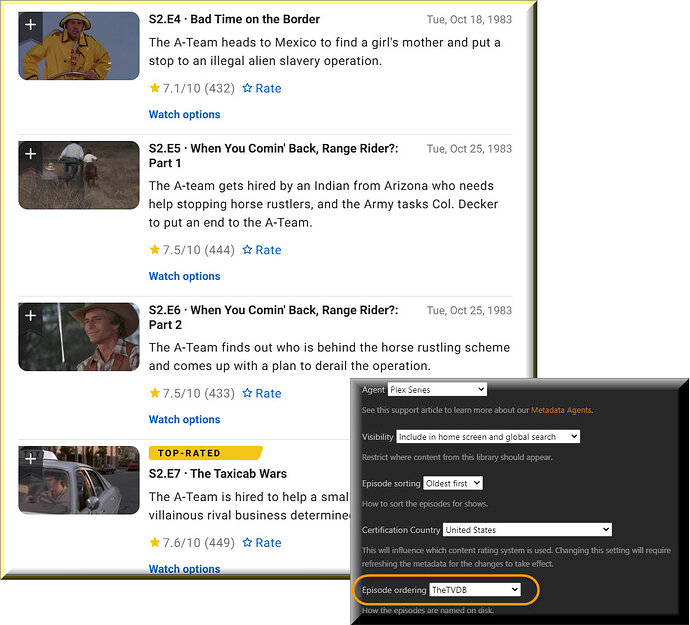Viewport: 690px width, 625px height.
Task: Rate episode S2.E5 with the star
Action: coord(262,250)
